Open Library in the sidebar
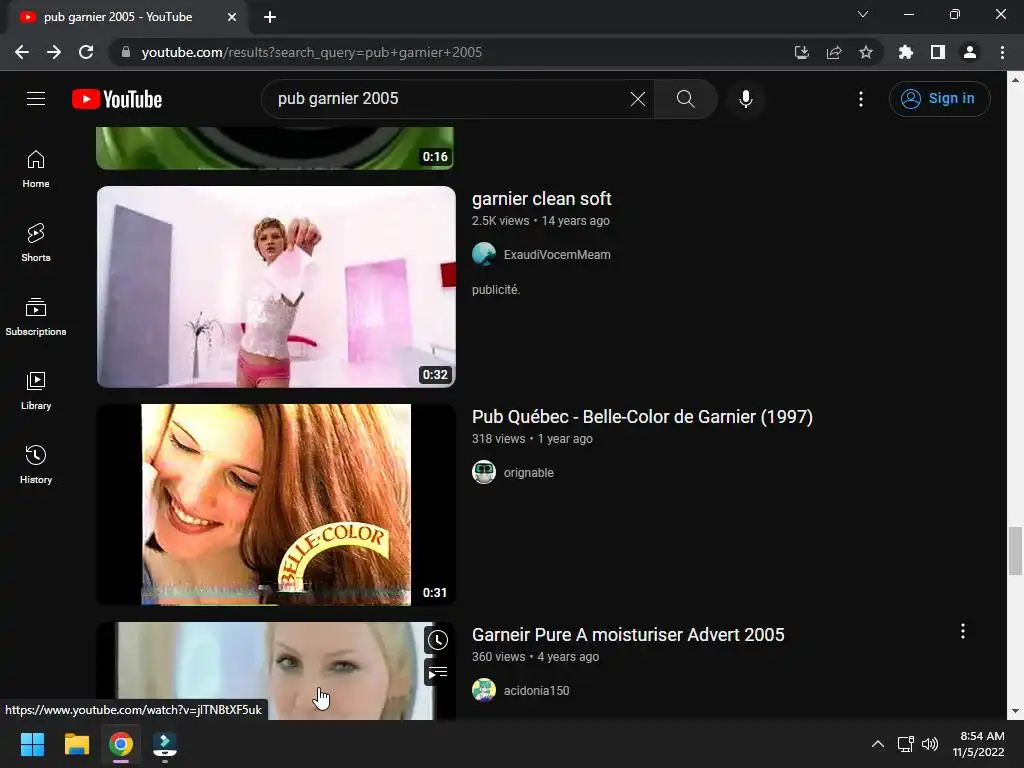Image resolution: width=1024 pixels, height=768 pixels. click(x=36, y=391)
